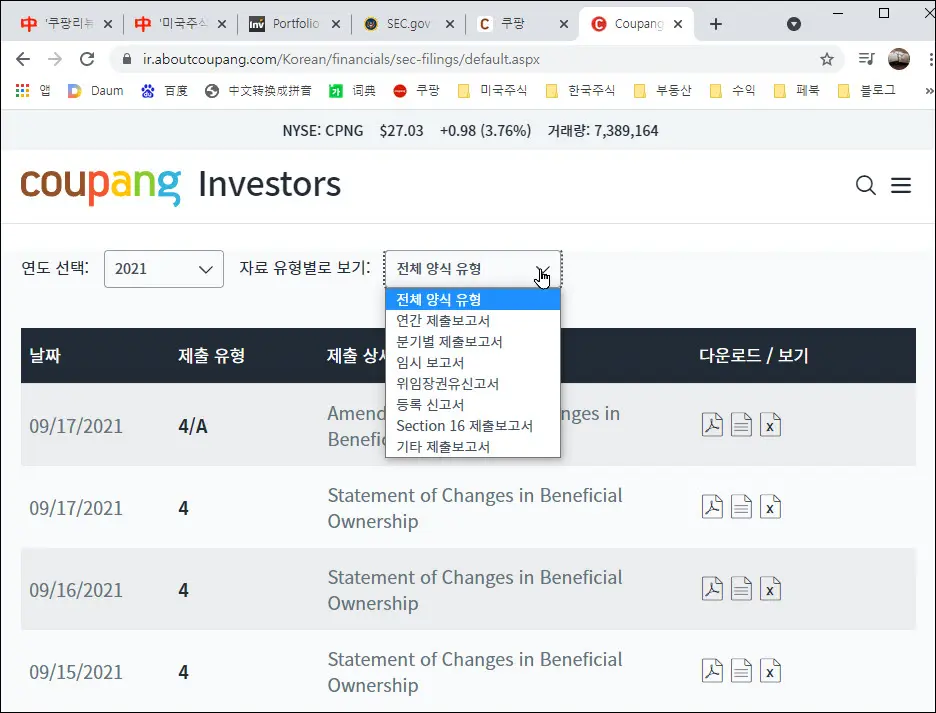Open the hamburger navigation menu
The height and width of the screenshot is (713, 936).
(x=901, y=185)
